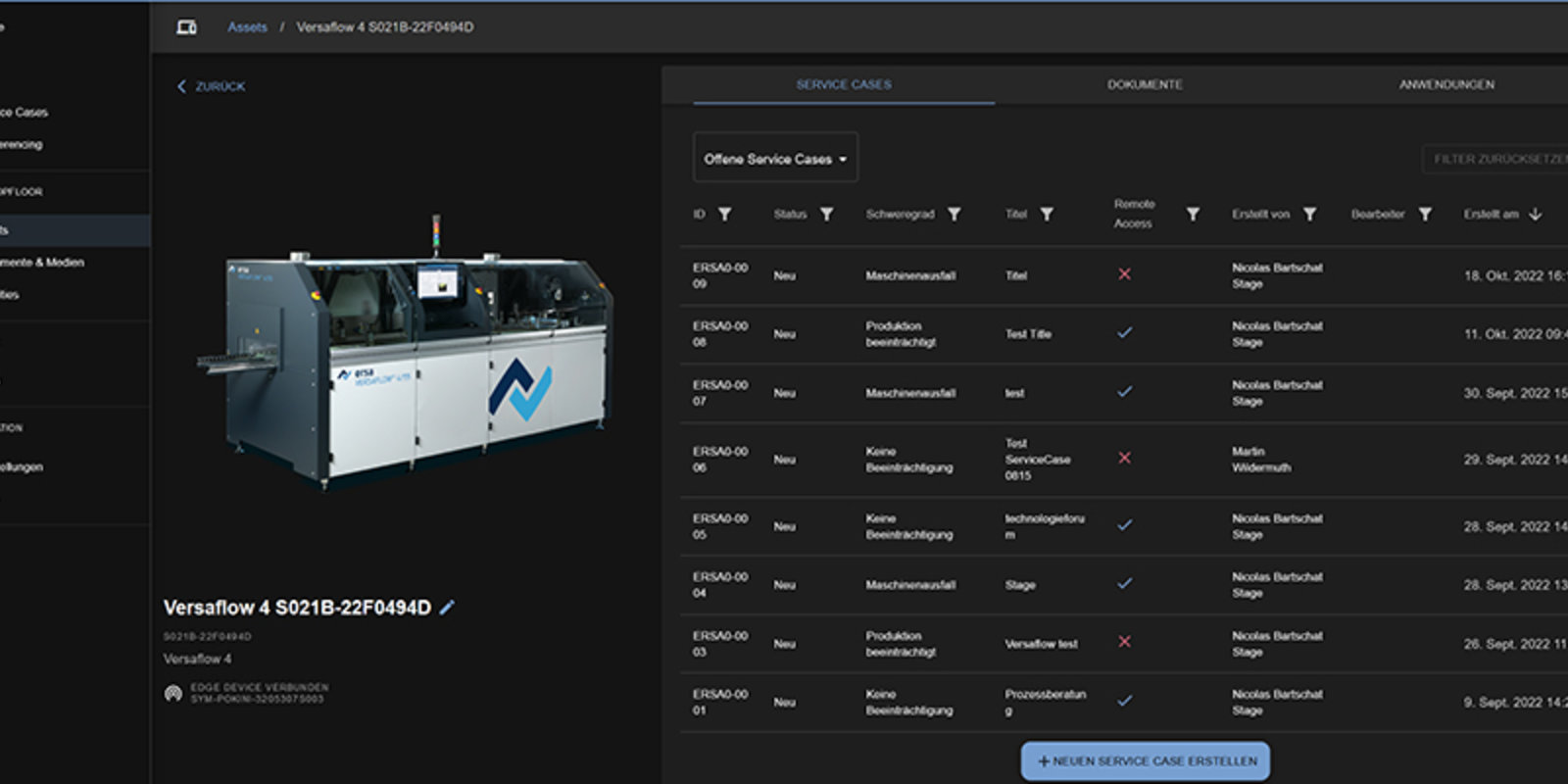1568x784 pixels.
Task: Switch to the ANWENDUNGEN tab
Action: (1446, 85)
